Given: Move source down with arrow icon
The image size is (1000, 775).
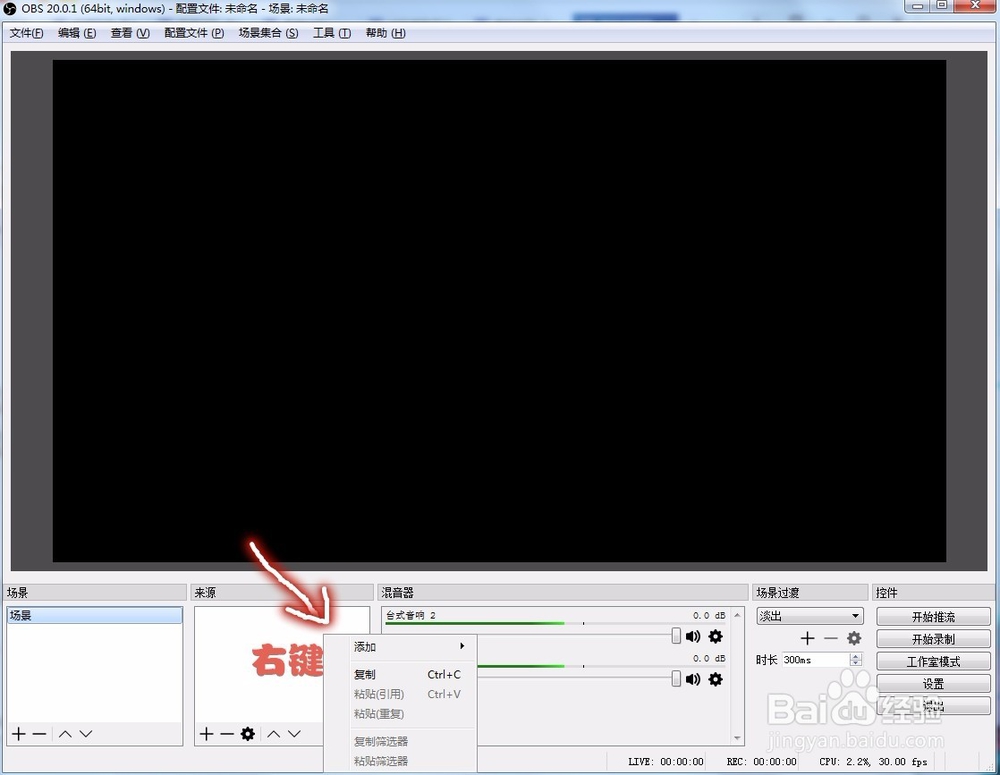Looking at the screenshot, I should pyautogui.click(x=294, y=734).
